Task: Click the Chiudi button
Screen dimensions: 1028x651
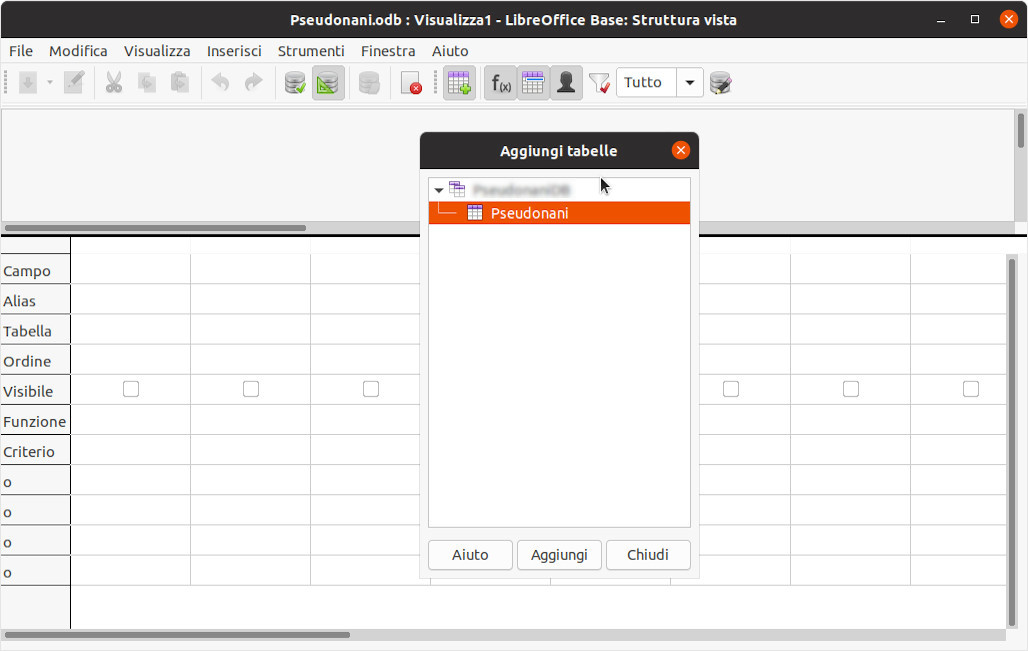Action: (x=648, y=555)
